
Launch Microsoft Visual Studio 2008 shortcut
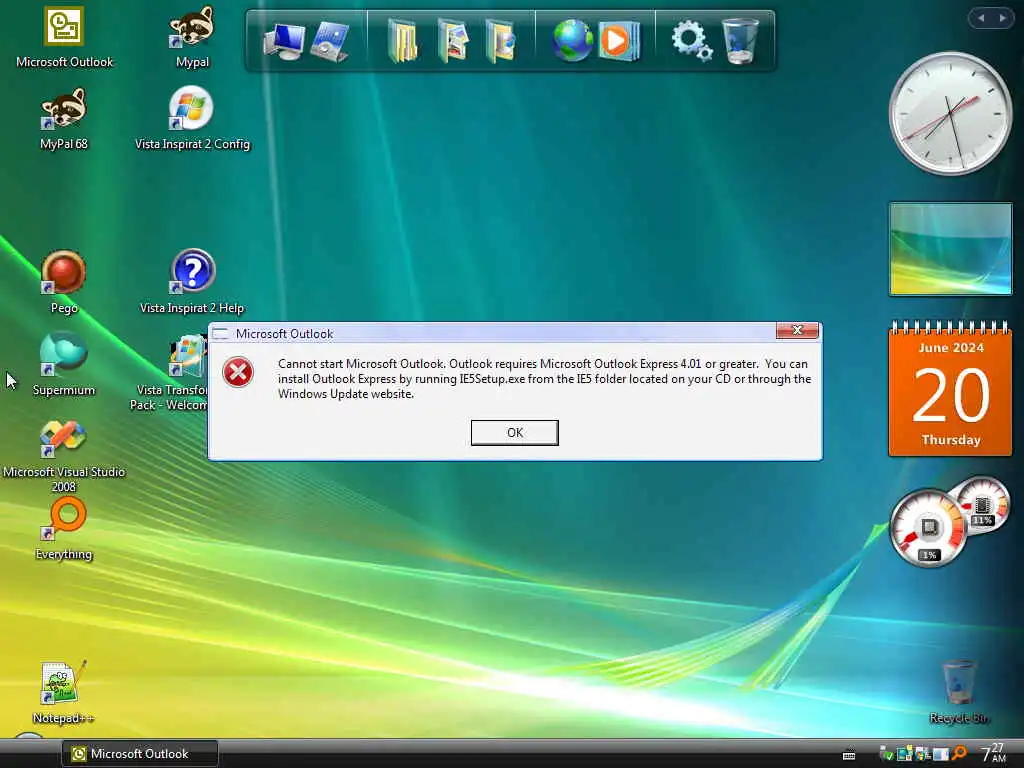coord(63,455)
